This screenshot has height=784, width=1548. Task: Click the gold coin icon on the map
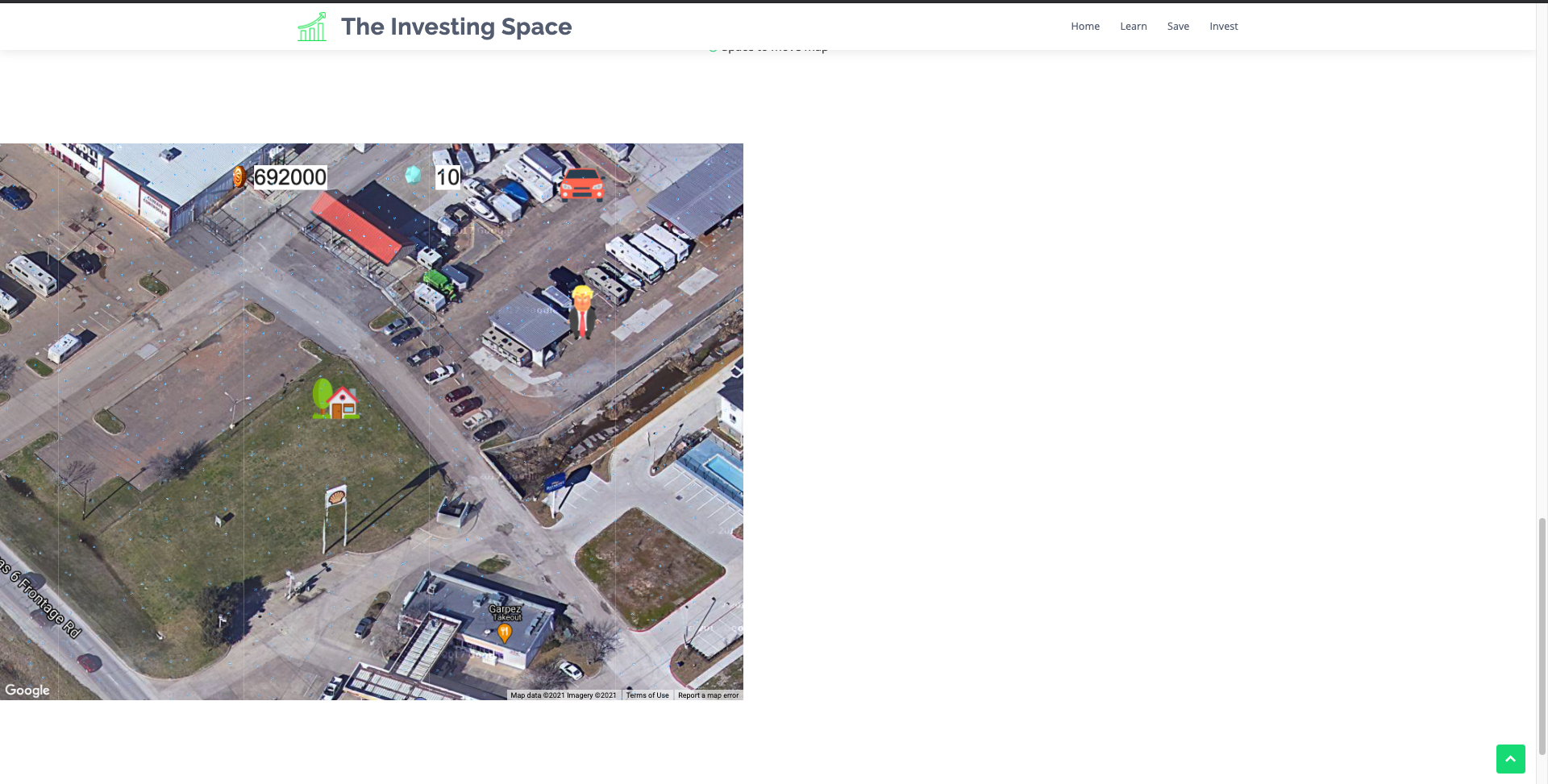[239, 176]
